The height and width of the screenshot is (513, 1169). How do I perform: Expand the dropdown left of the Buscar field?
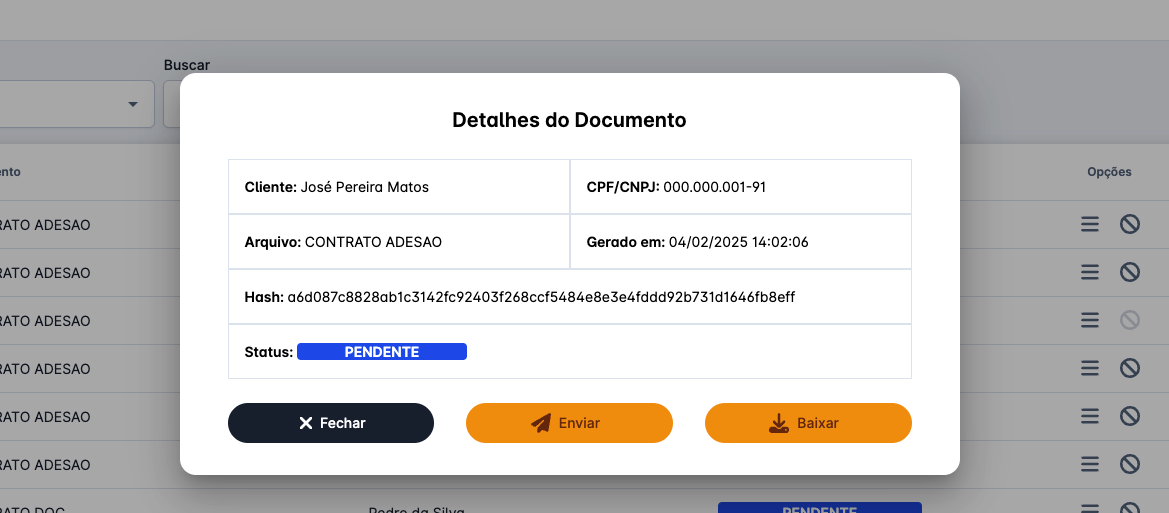pyautogui.click(x=132, y=105)
